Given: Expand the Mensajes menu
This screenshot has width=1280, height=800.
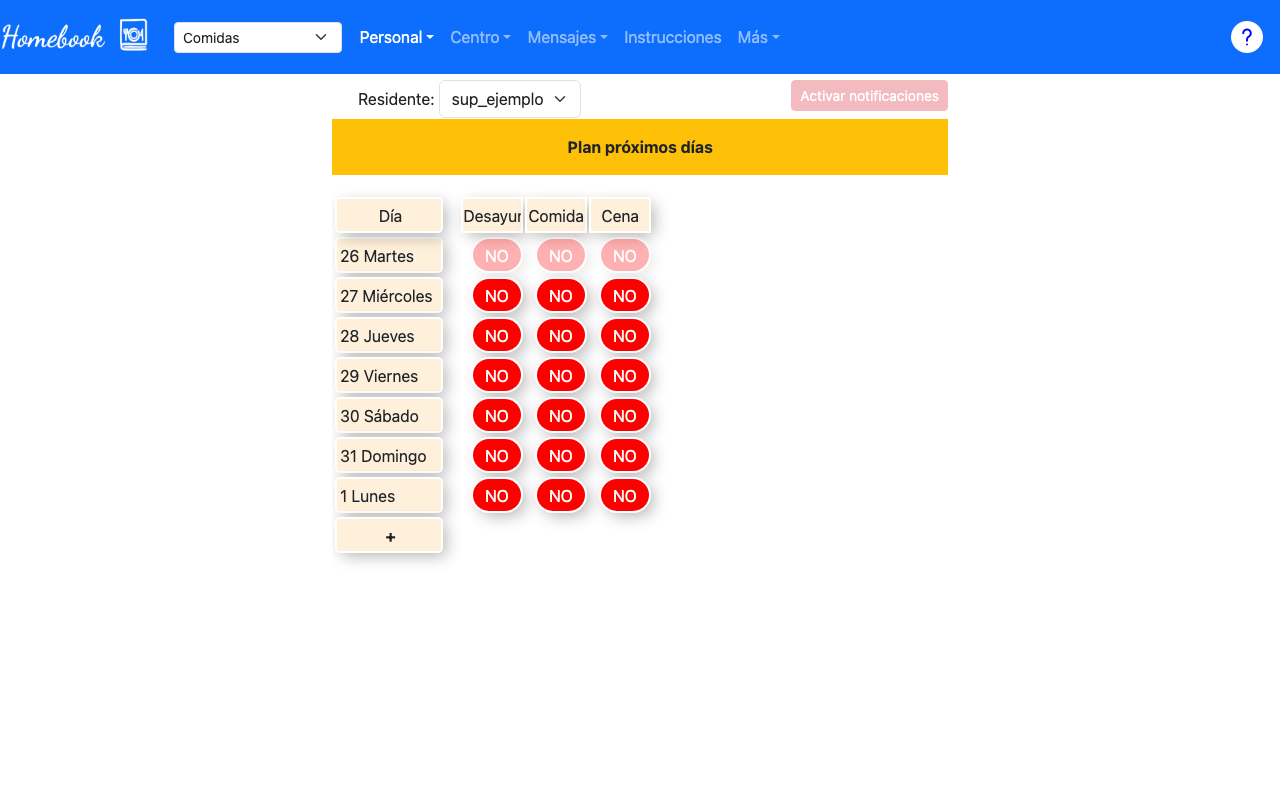Looking at the screenshot, I should [567, 37].
